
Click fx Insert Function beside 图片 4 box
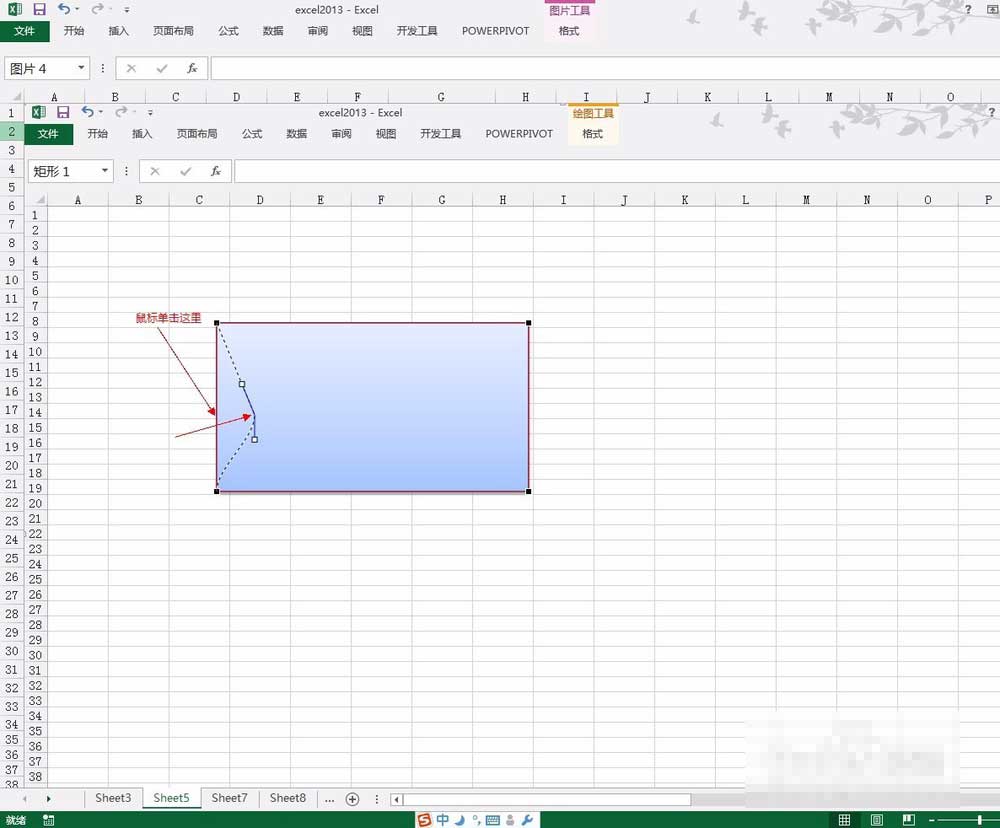coord(192,69)
